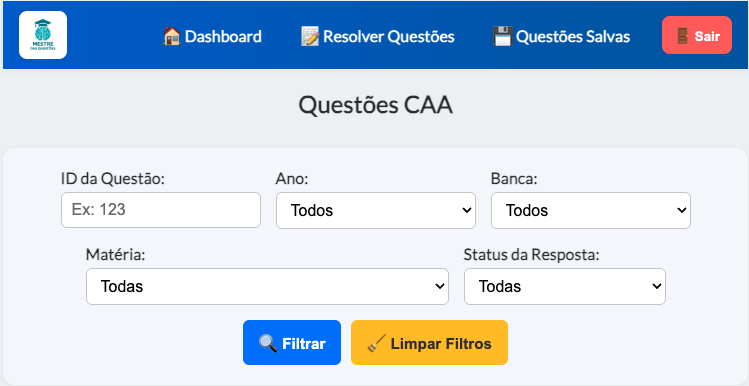Click the "Banca:" label

(514, 179)
